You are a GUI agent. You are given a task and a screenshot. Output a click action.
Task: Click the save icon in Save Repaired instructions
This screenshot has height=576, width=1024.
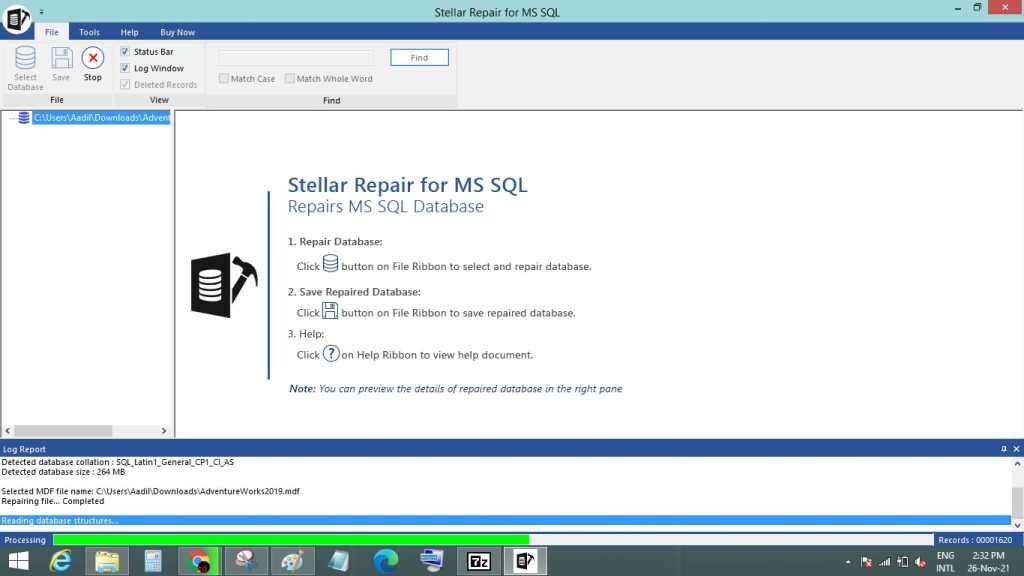330,310
